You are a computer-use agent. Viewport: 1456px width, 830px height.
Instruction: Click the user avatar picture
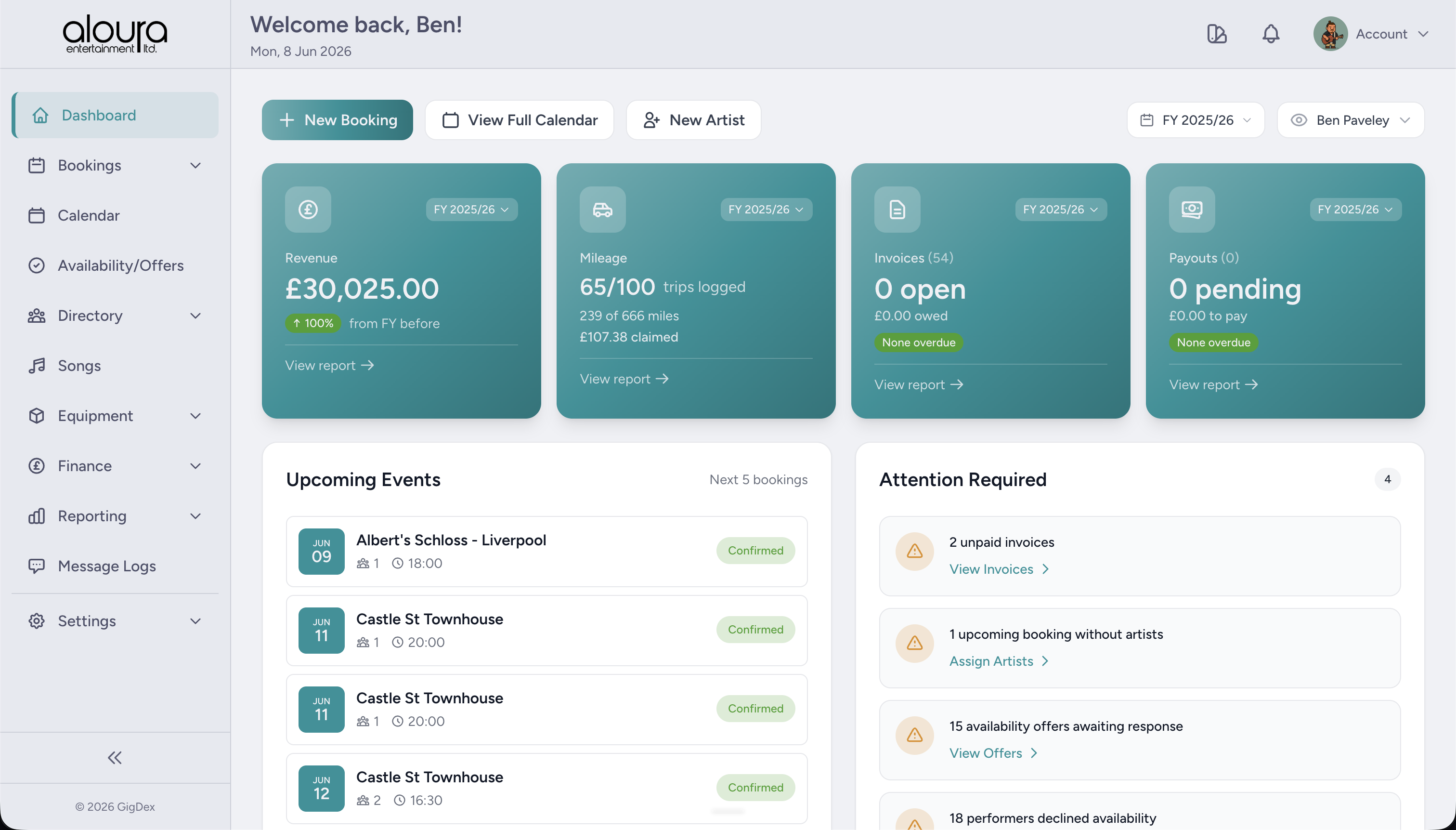pos(1330,34)
